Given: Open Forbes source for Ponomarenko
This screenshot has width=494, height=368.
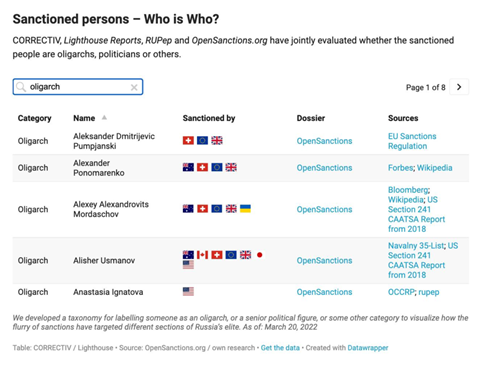Looking at the screenshot, I should [400, 168].
